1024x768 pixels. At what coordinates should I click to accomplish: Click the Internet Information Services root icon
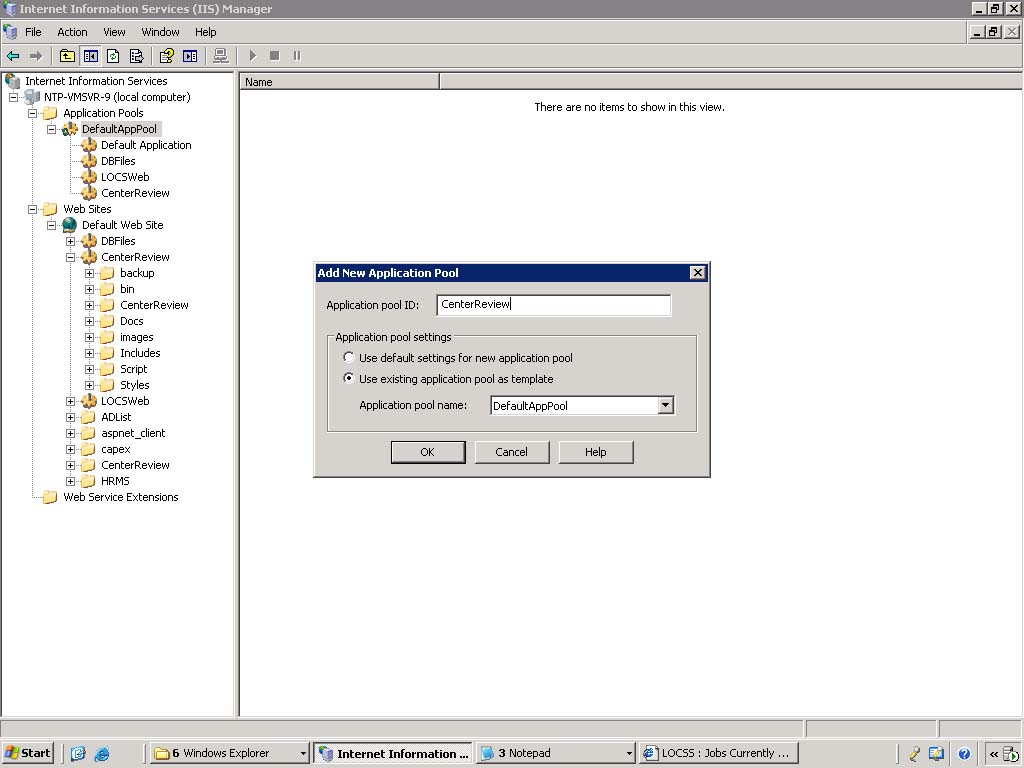(x=12, y=81)
